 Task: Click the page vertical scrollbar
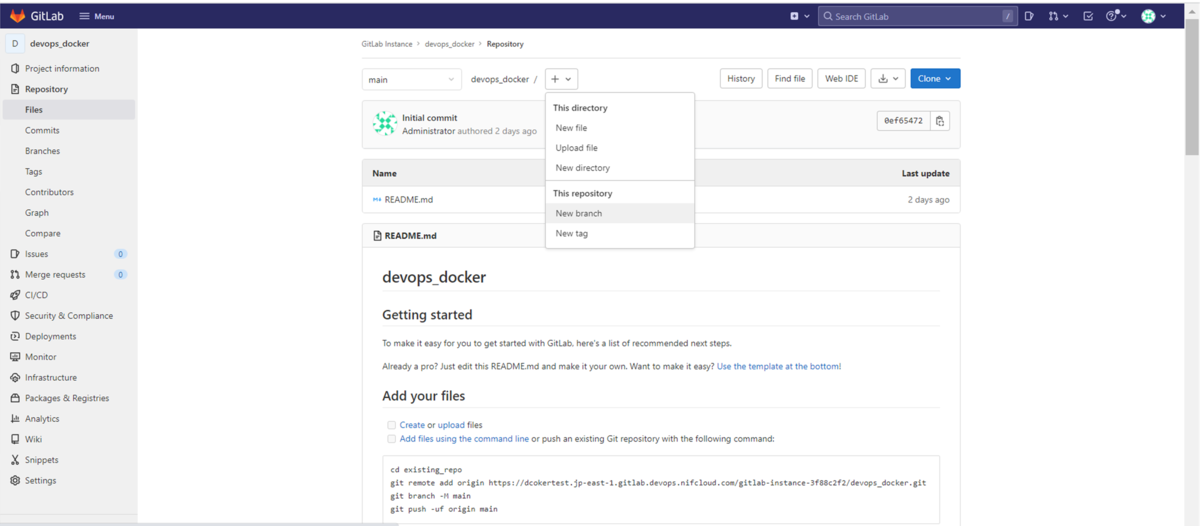pos(1192,90)
